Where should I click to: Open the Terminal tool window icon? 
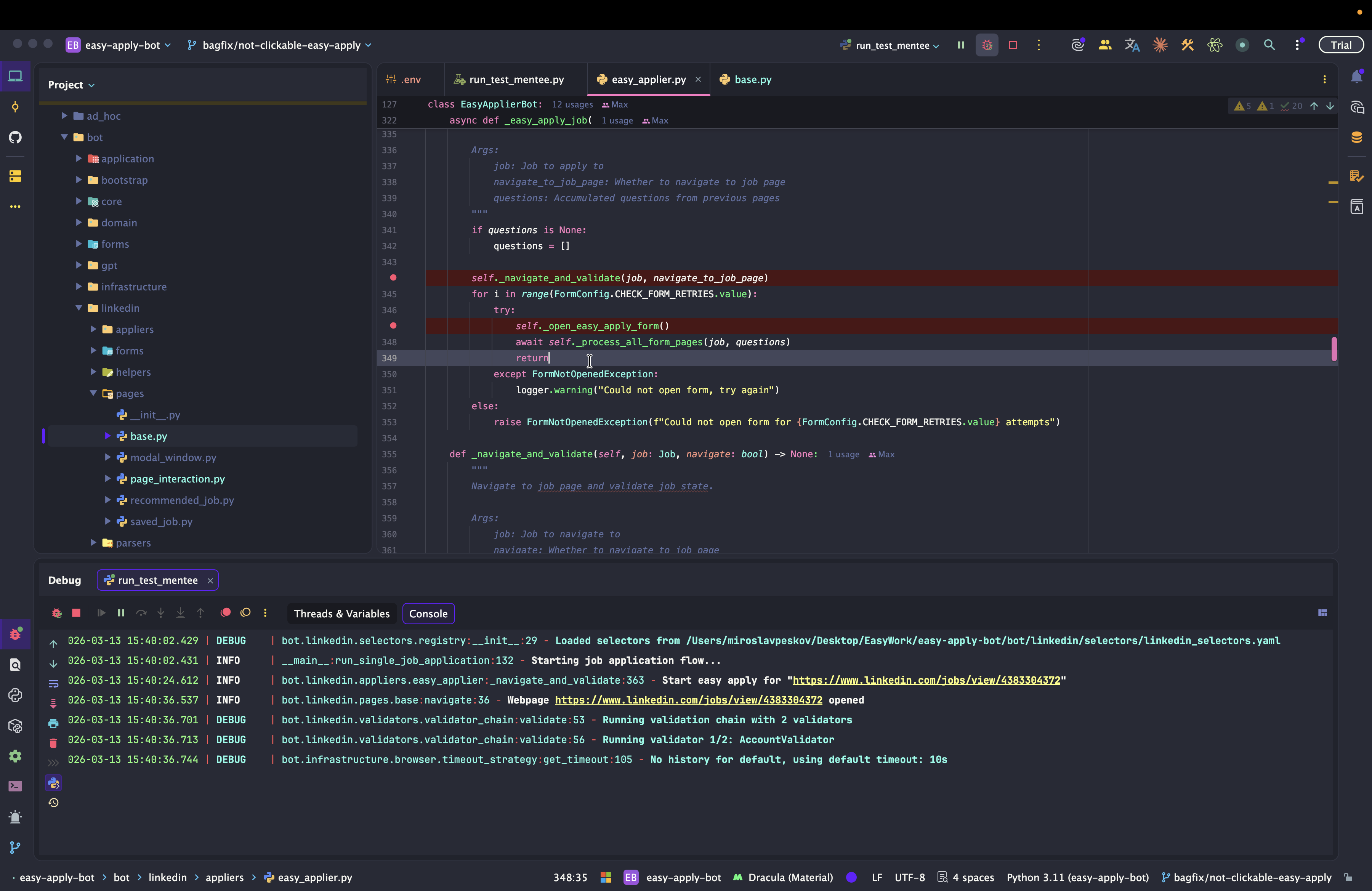16,786
